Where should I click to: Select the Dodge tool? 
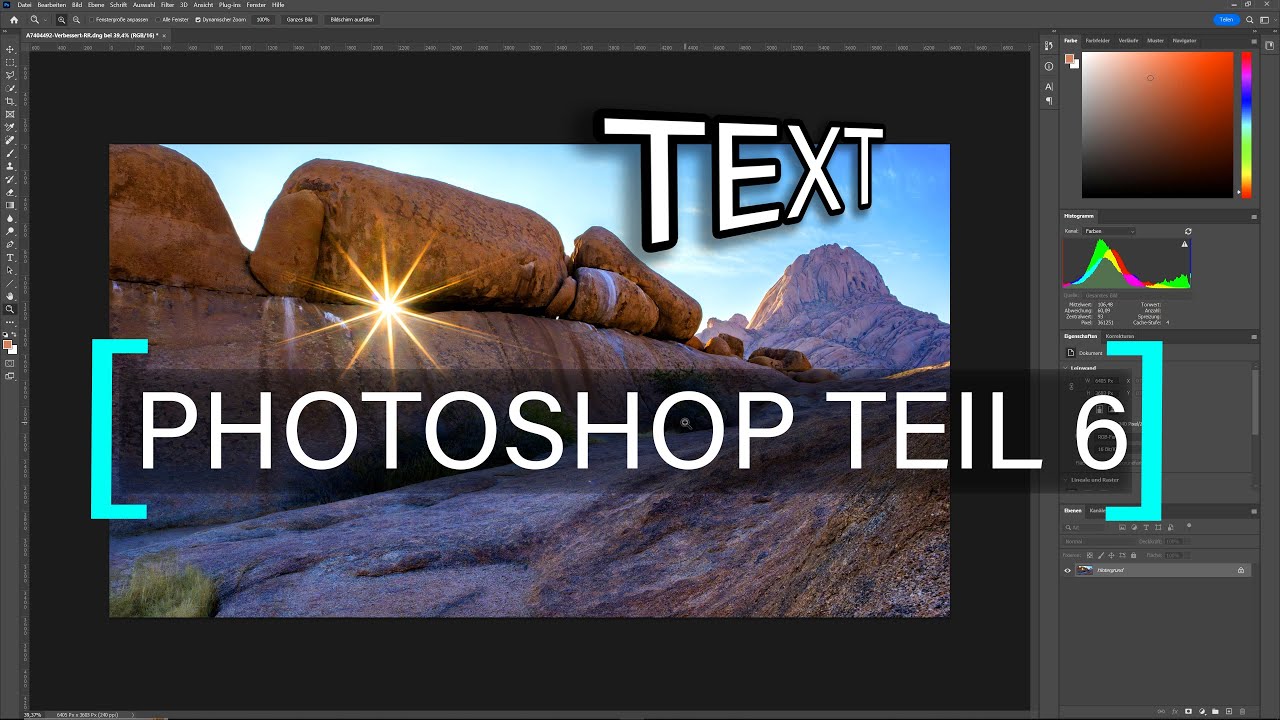tap(10, 231)
